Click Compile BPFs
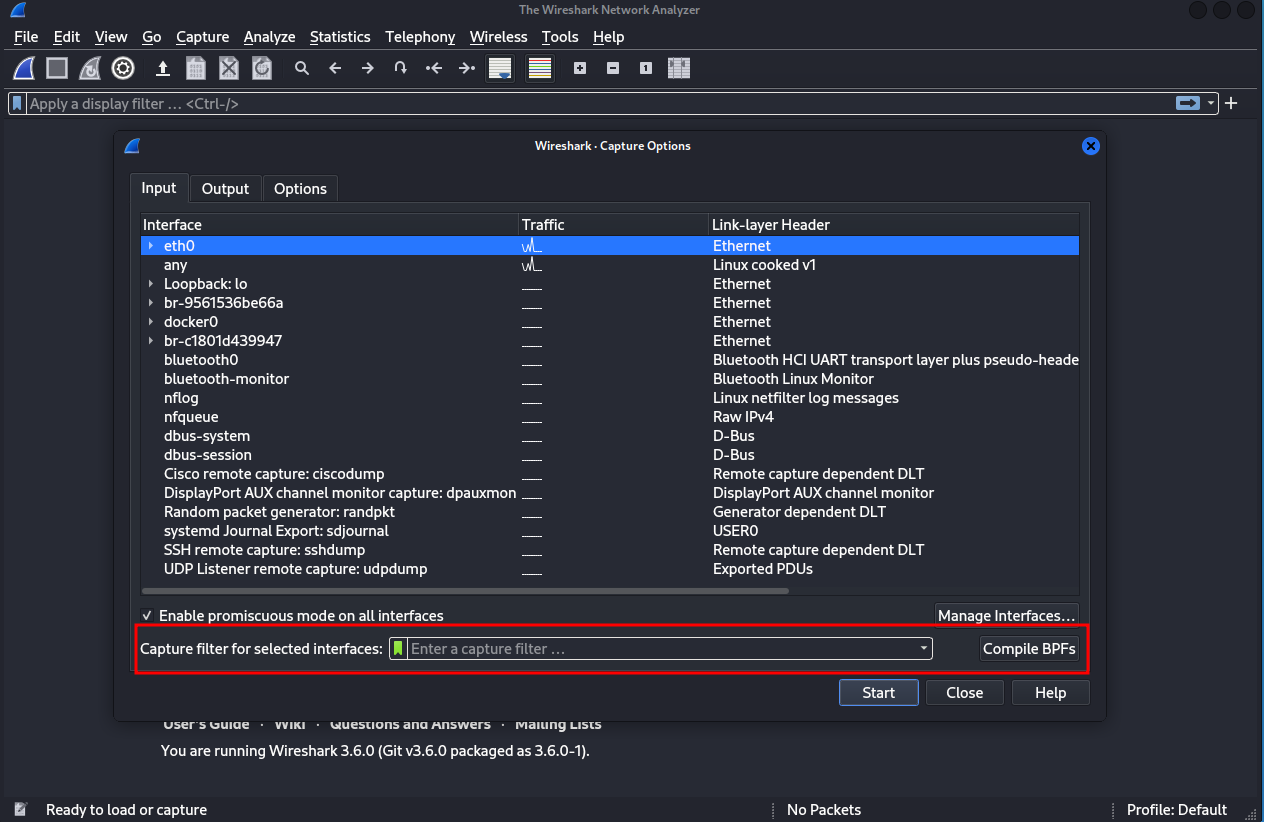 pyautogui.click(x=1029, y=649)
